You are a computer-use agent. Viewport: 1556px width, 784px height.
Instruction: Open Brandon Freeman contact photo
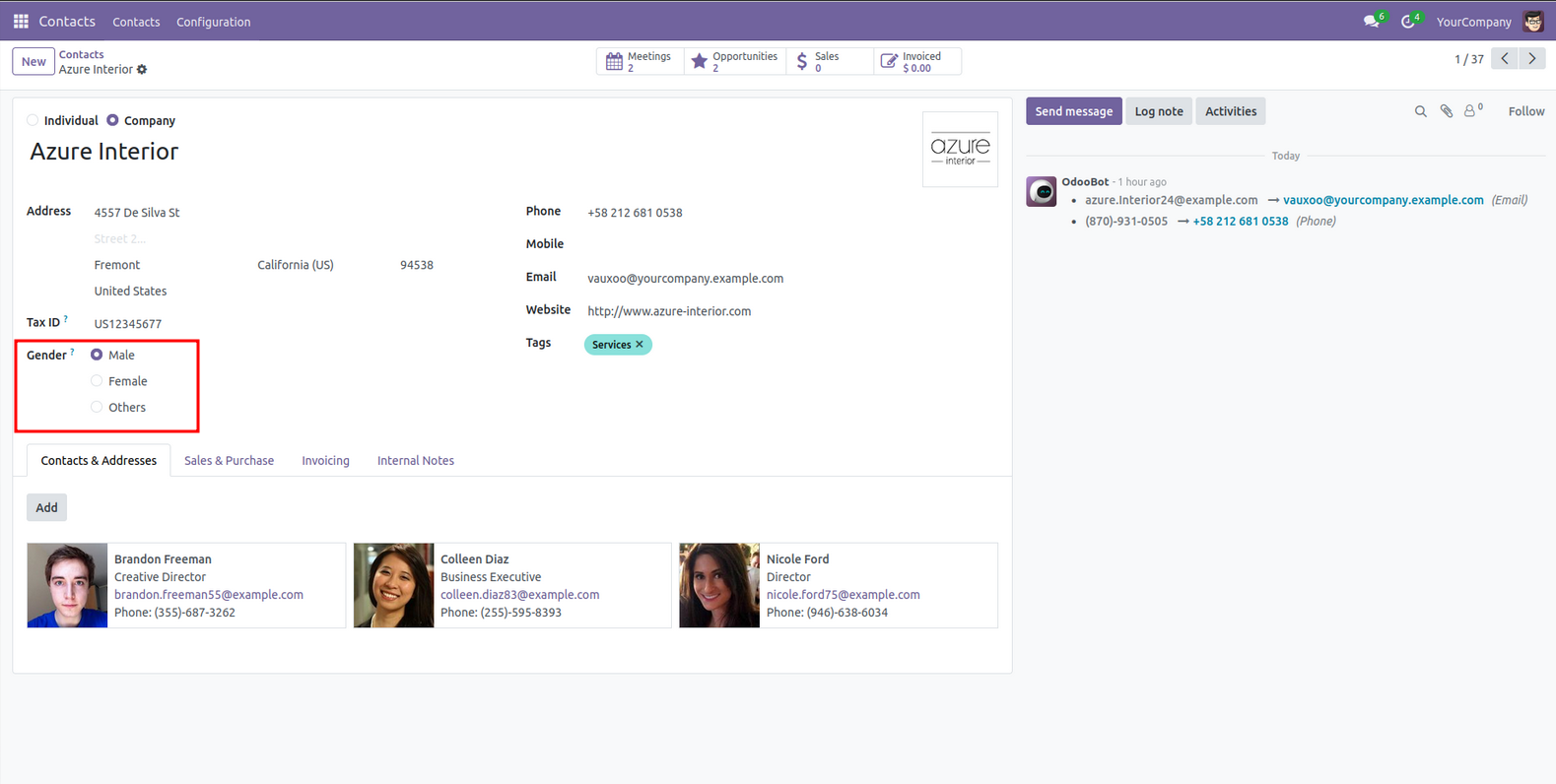click(x=67, y=585)
